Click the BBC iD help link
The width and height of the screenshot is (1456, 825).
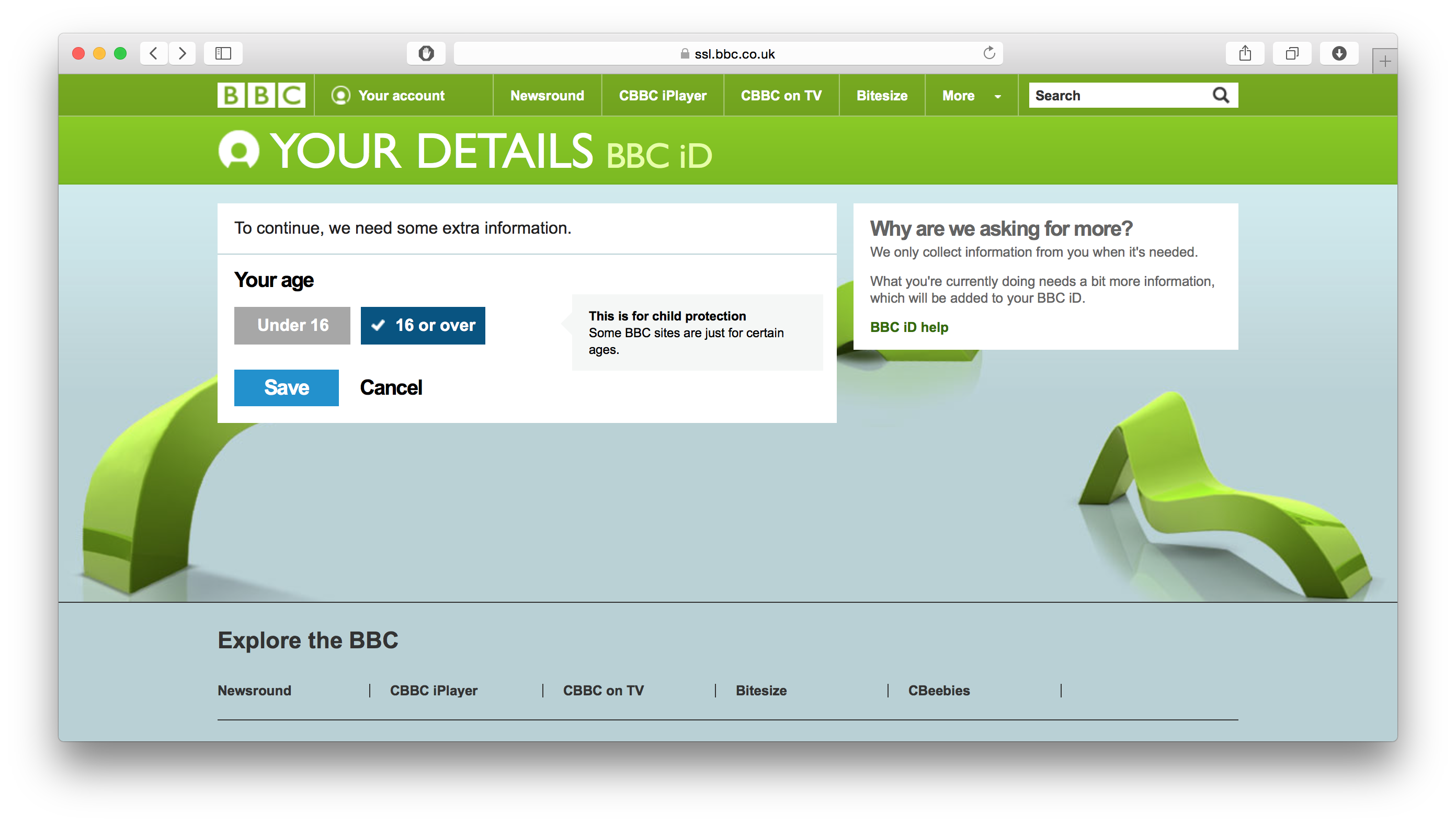click(908, 327)
